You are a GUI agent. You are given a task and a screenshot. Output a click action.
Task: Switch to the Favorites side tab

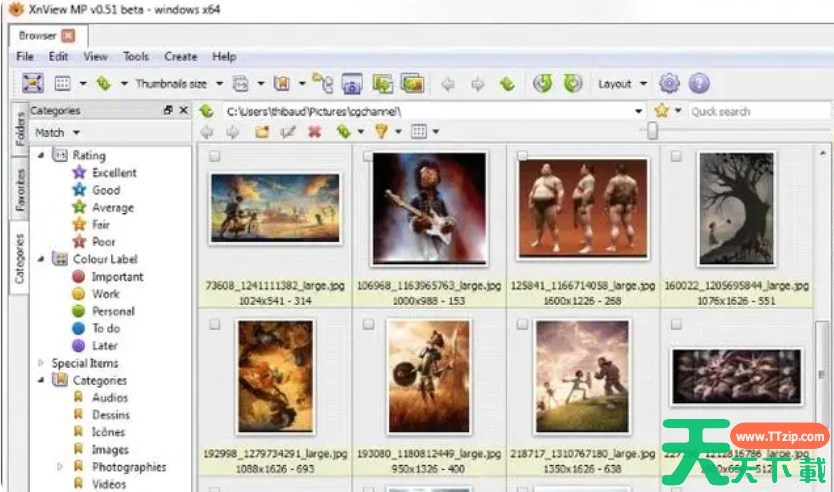click(20, 189)
